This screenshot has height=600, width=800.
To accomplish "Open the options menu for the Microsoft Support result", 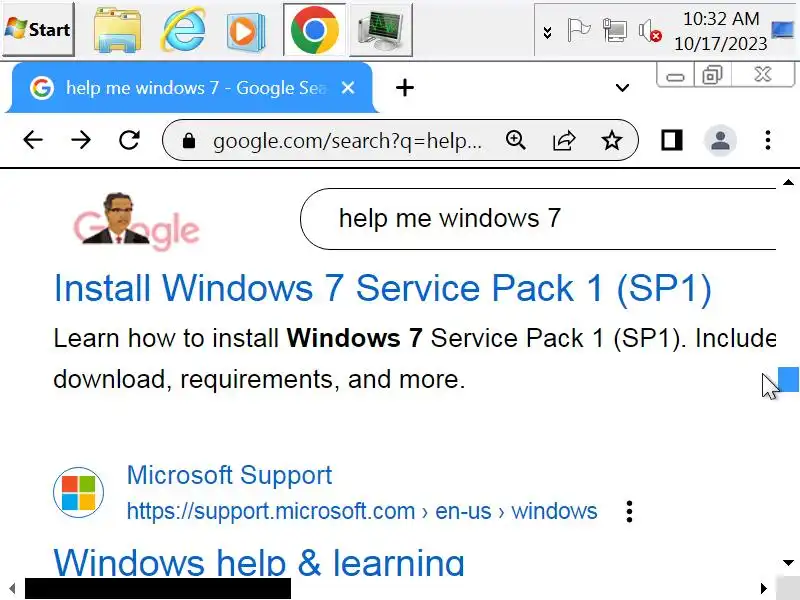I will pos(630,511).
